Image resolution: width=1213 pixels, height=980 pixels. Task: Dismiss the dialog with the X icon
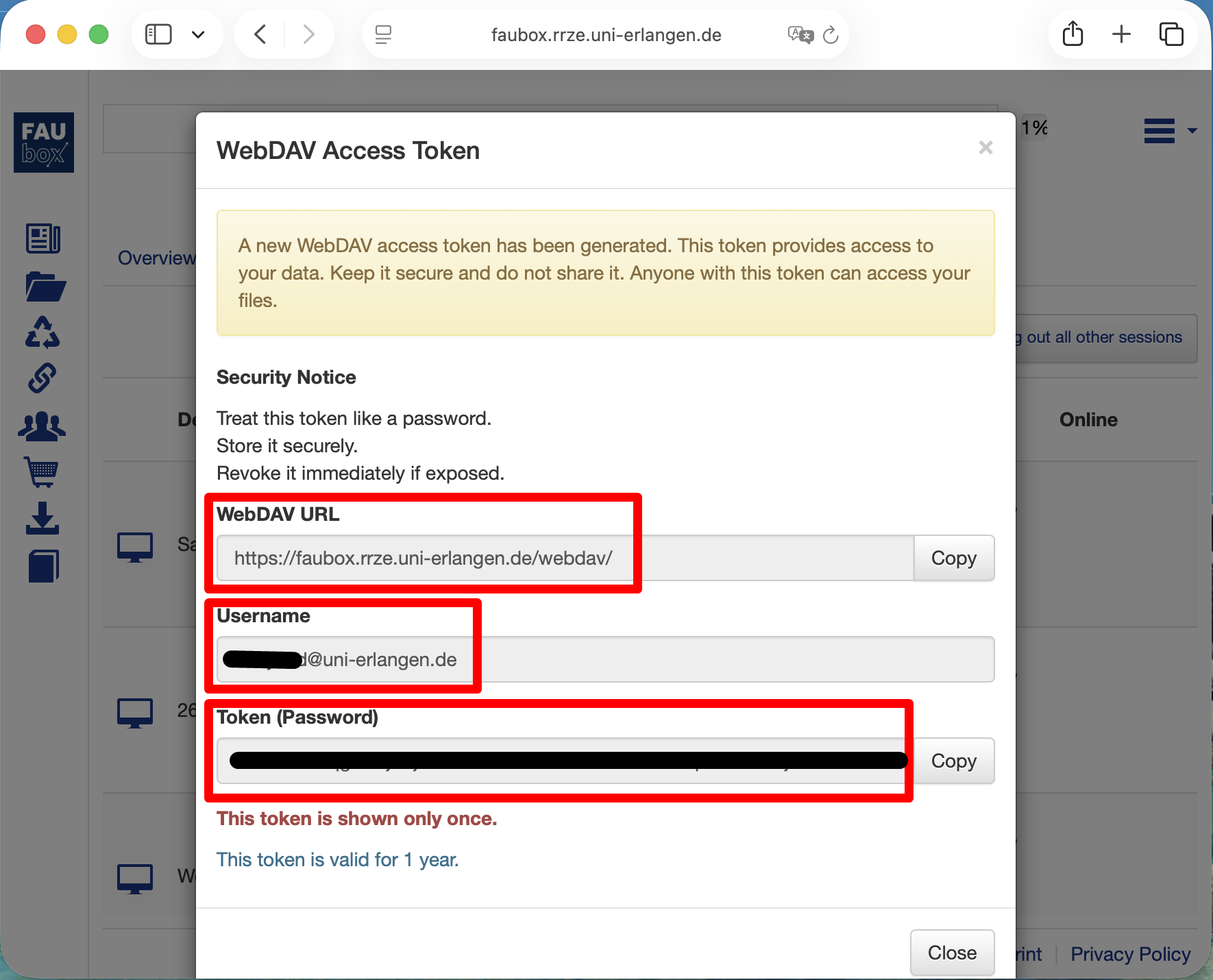(985, 147)
